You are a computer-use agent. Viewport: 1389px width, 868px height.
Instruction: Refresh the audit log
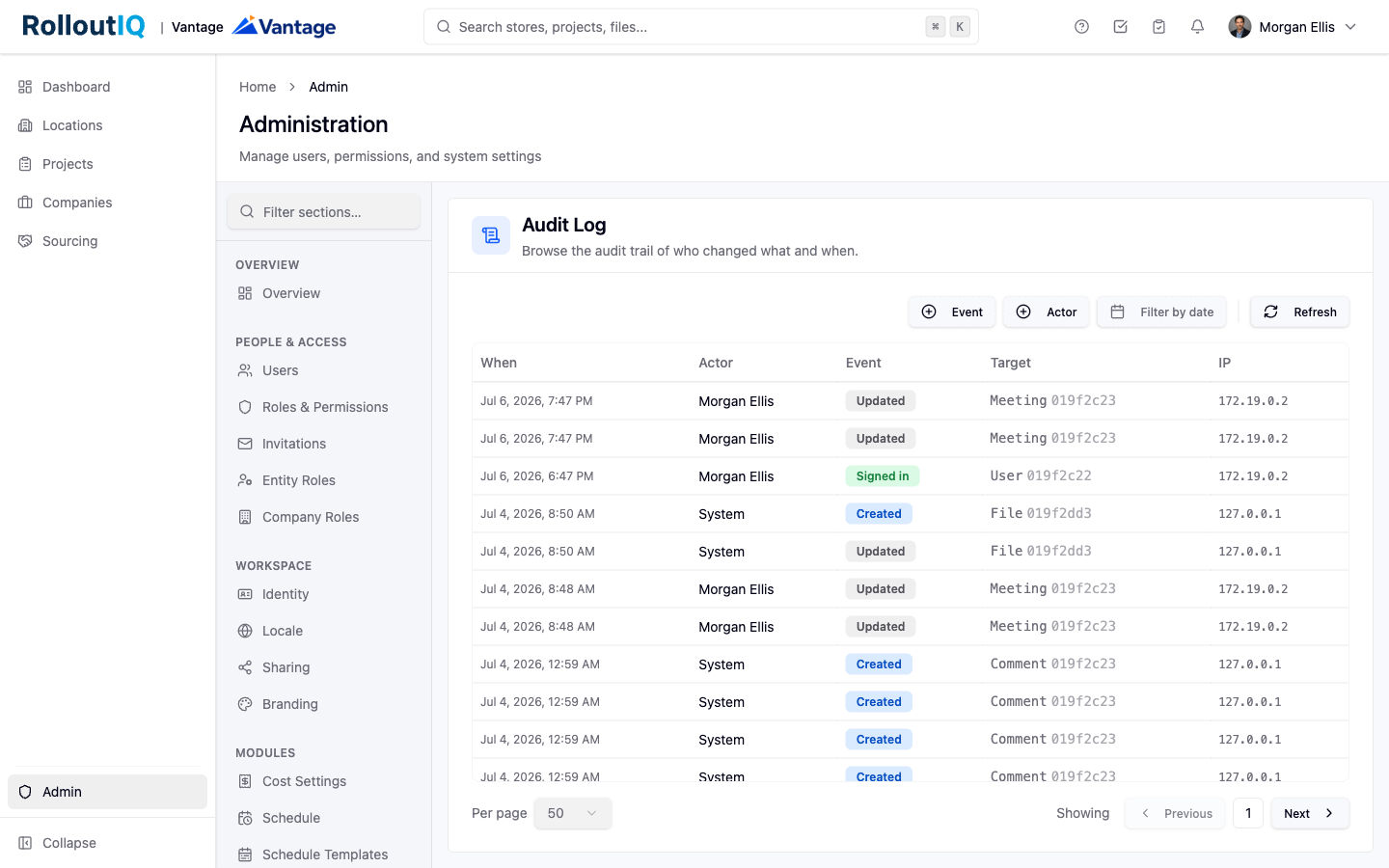coord(1299,312)
